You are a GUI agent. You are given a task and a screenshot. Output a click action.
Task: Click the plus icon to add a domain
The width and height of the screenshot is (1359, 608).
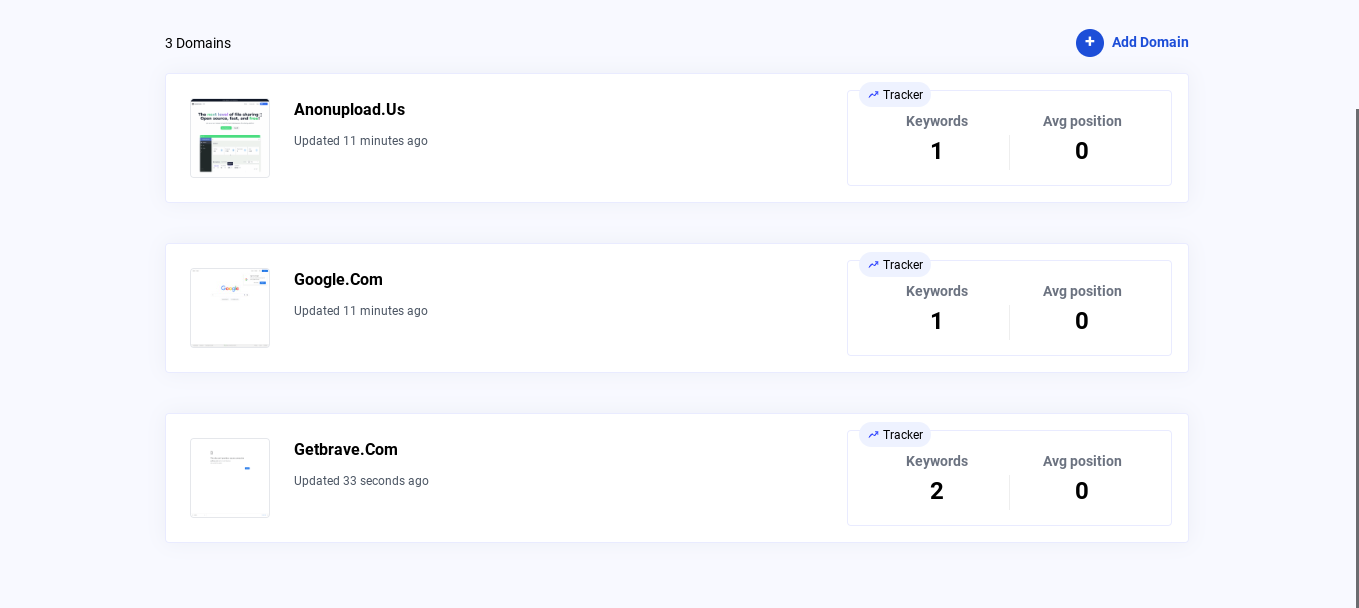coord(1090,43)
